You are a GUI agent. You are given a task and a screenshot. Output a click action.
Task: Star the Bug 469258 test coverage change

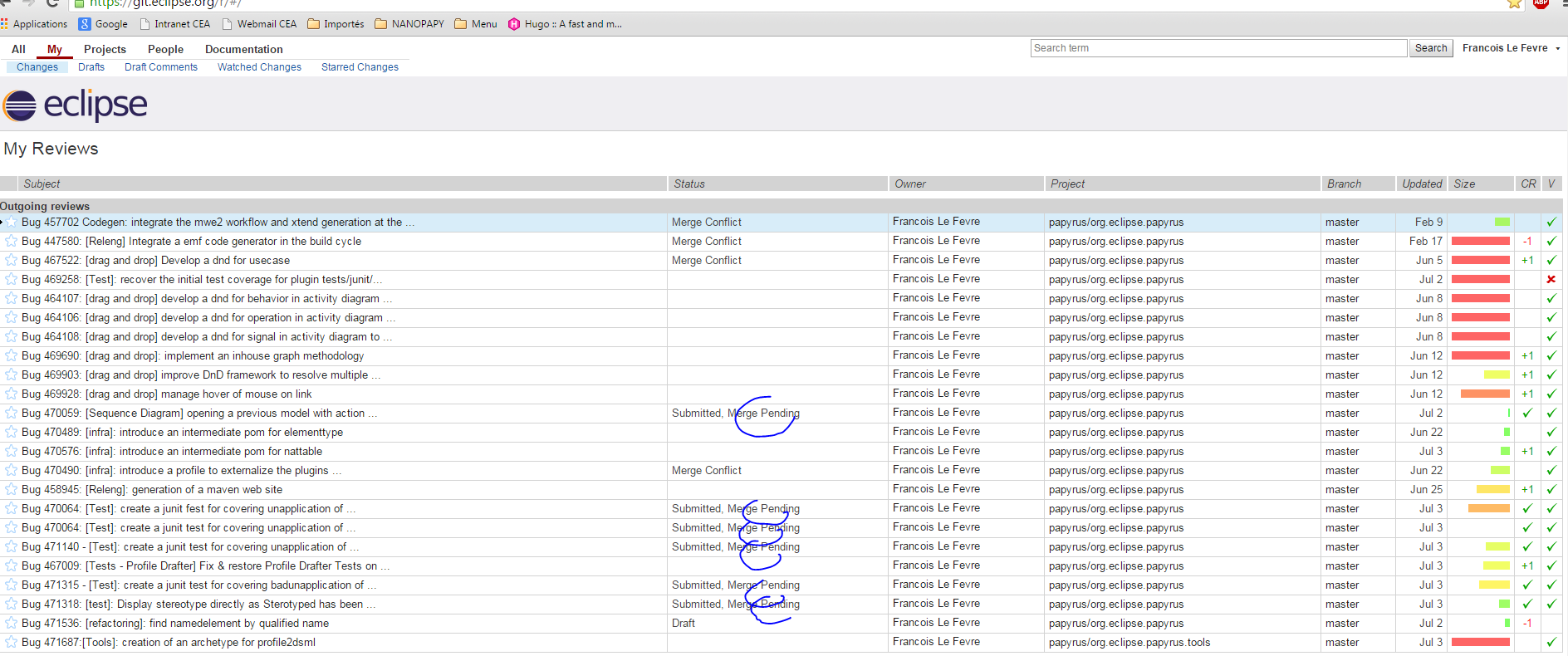pyautogui.click(x=11, y=279)
